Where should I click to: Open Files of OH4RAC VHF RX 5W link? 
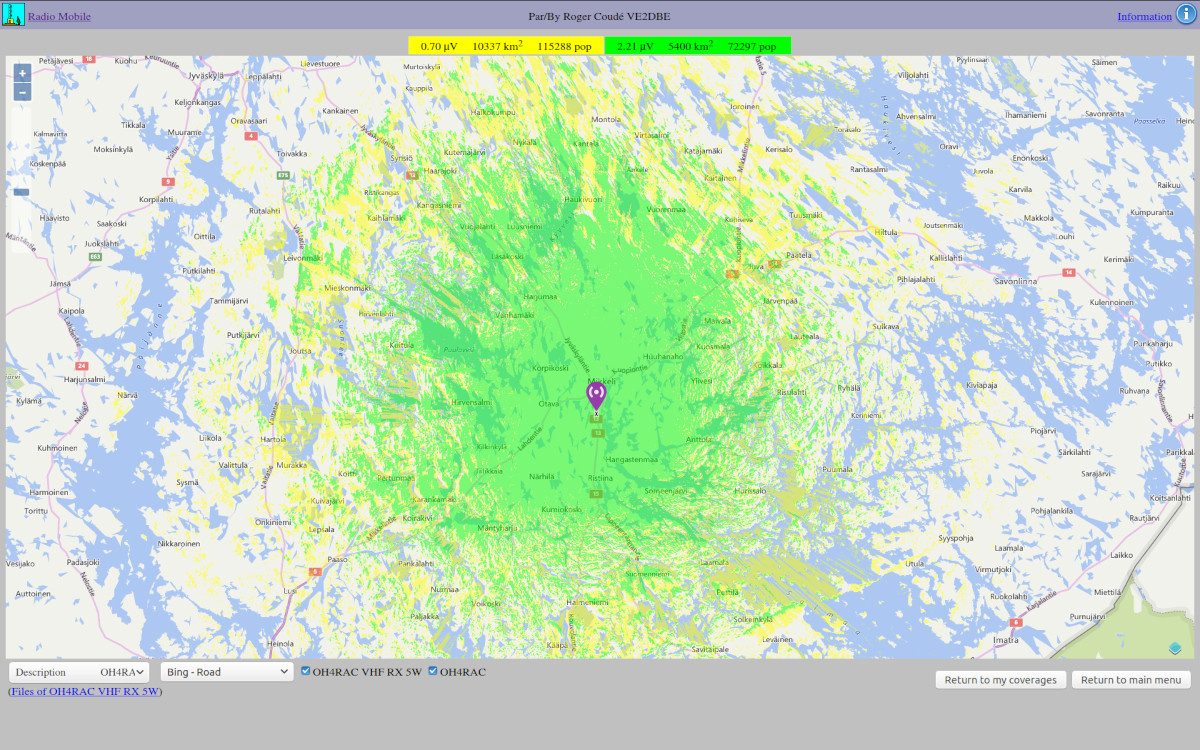point(85,691)
